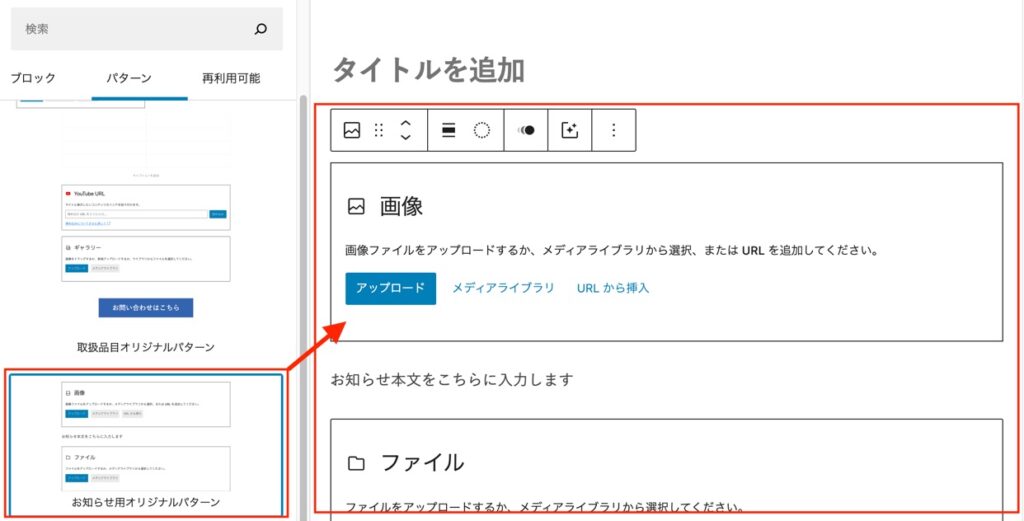Screen dimensions: 1024x521
Task: Open the block options three-dot menu
Action: pos(614,130)
